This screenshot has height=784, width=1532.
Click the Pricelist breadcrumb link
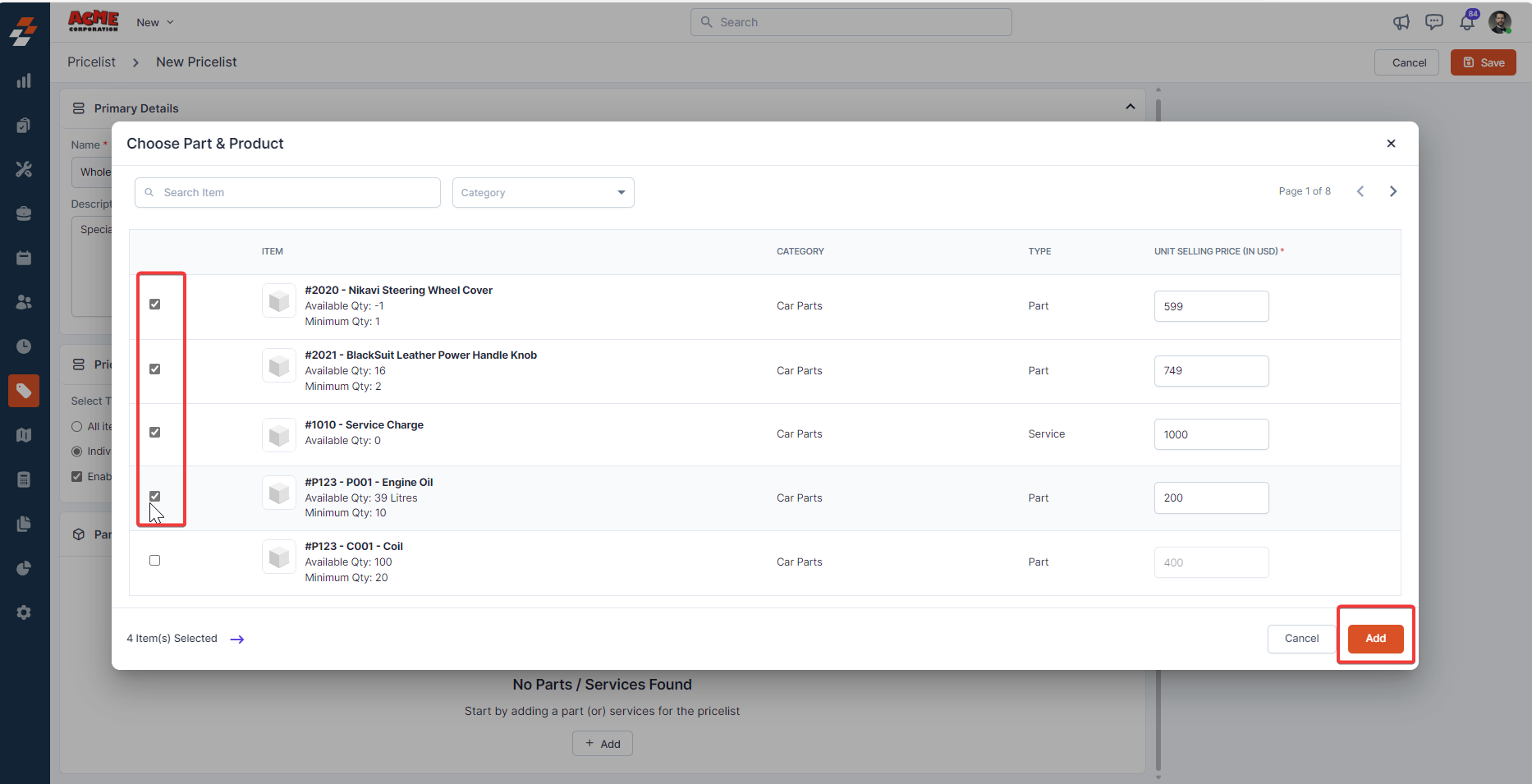click(x=91, y=62)
